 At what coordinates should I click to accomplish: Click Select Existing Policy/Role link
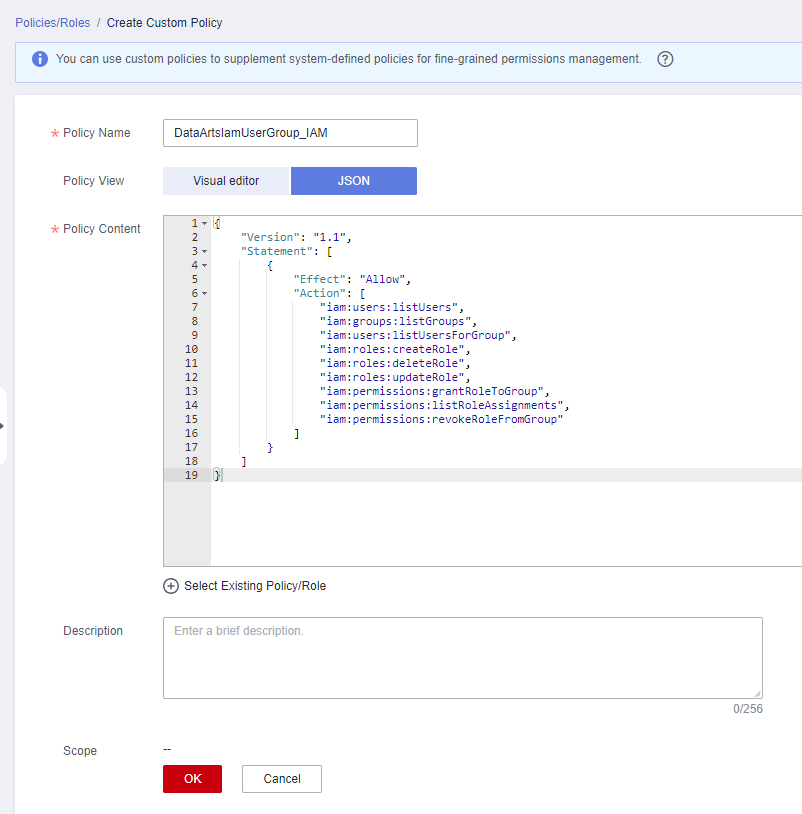click(255, 586)
